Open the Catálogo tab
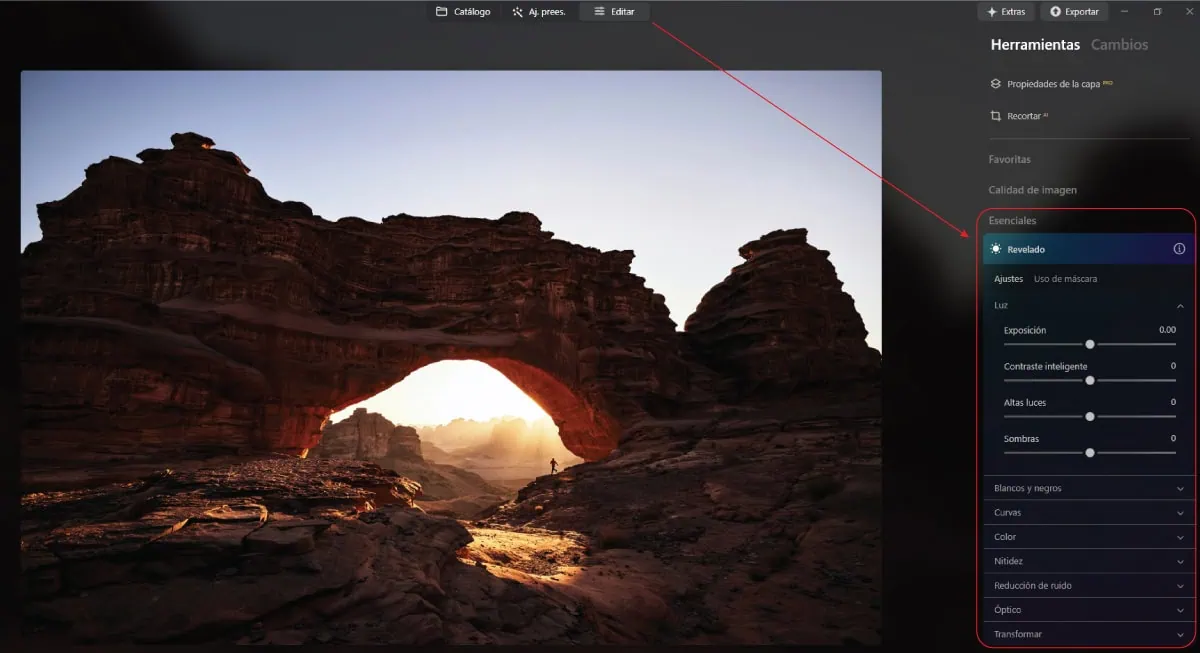The width and height of the screenshot is (1200, 653). tap(463, 12)
